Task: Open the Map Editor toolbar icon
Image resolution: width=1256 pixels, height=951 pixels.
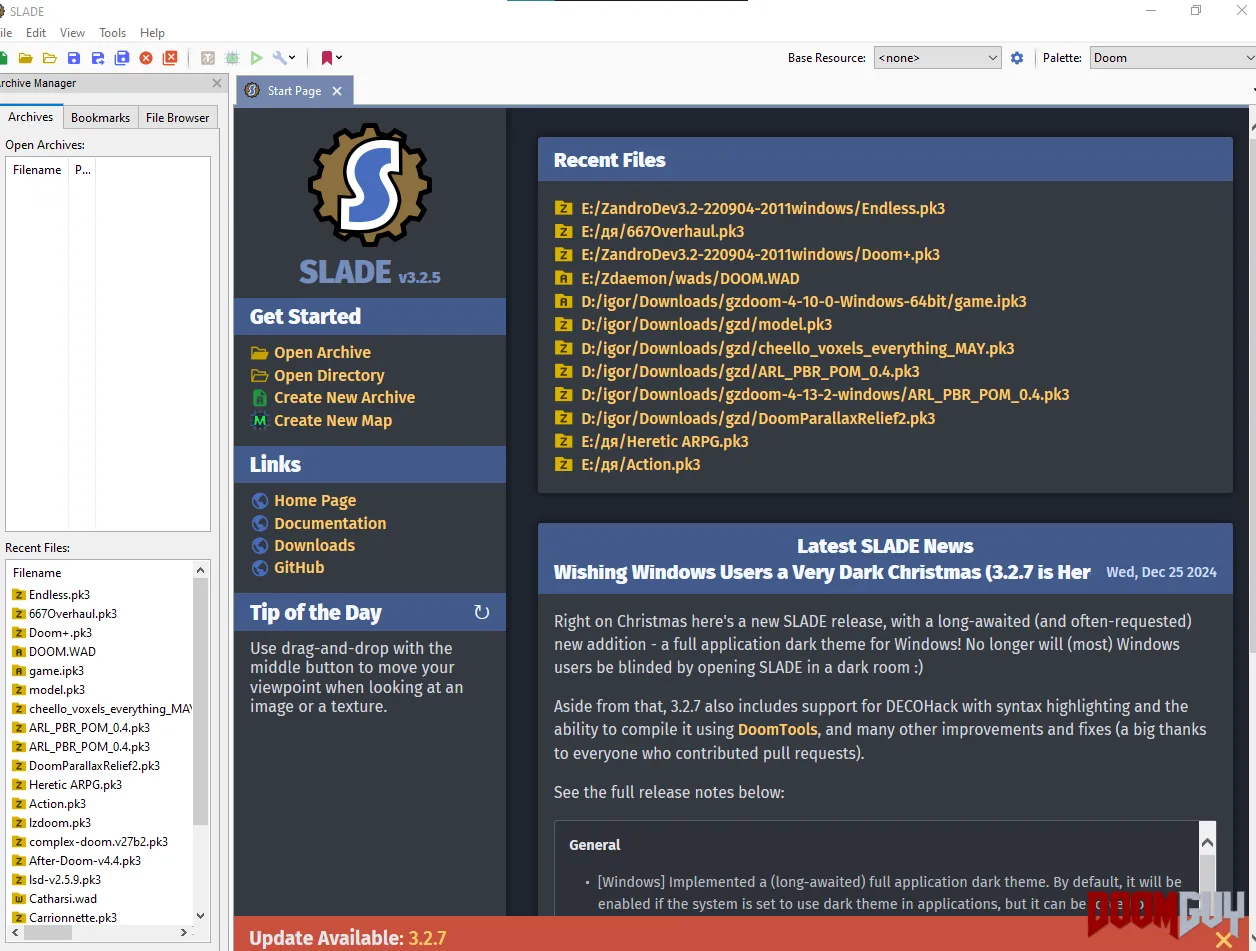Action: [232, 58]
